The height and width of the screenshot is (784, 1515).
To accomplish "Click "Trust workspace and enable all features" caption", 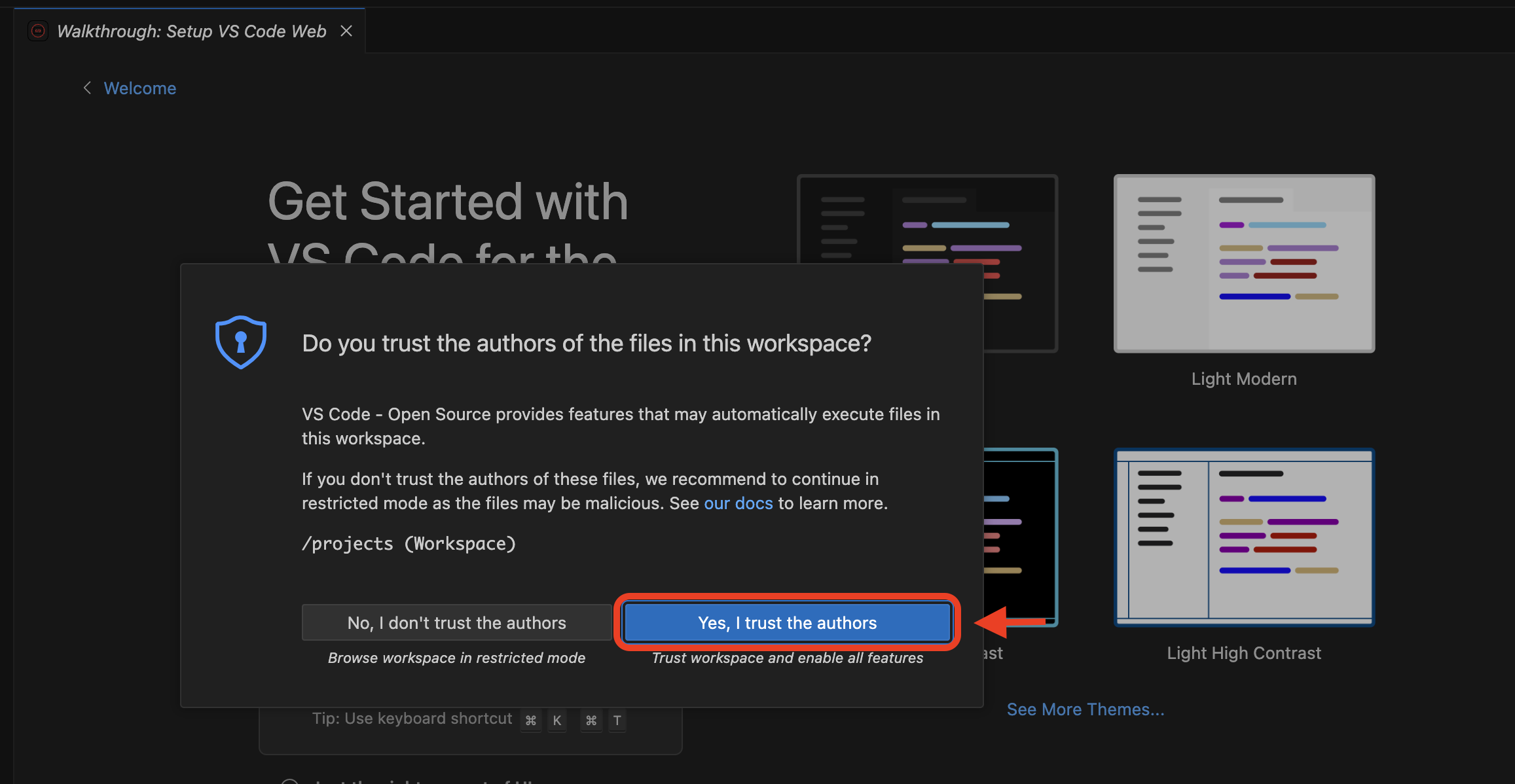I will tap(787, 658).
